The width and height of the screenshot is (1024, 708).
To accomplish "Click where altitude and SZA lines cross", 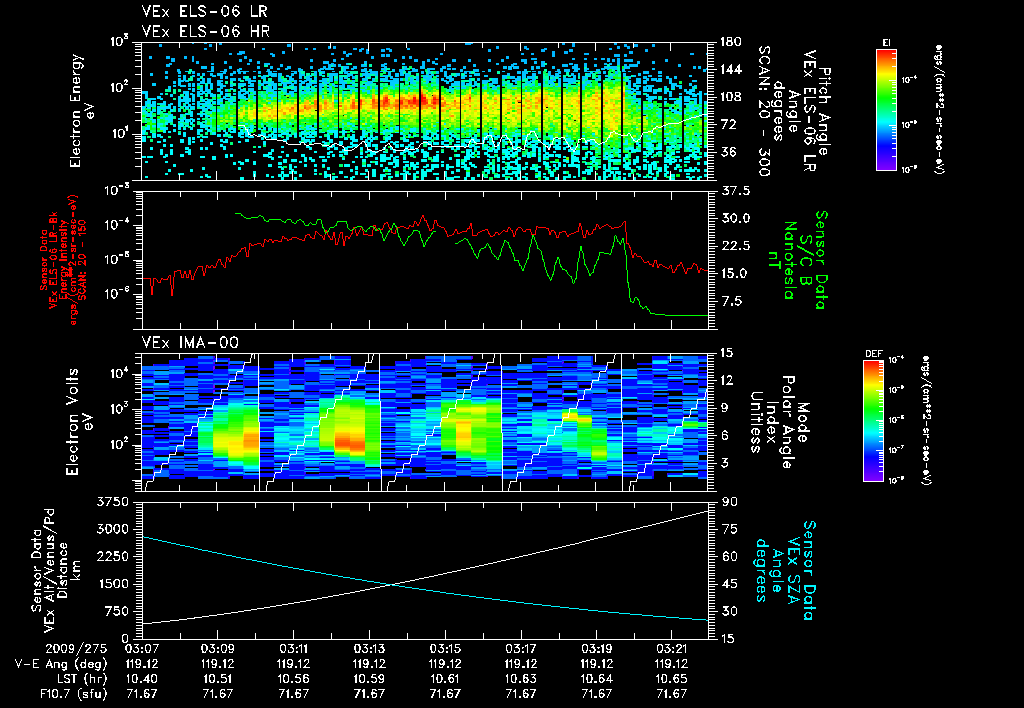I will click(x=391, y=584).
